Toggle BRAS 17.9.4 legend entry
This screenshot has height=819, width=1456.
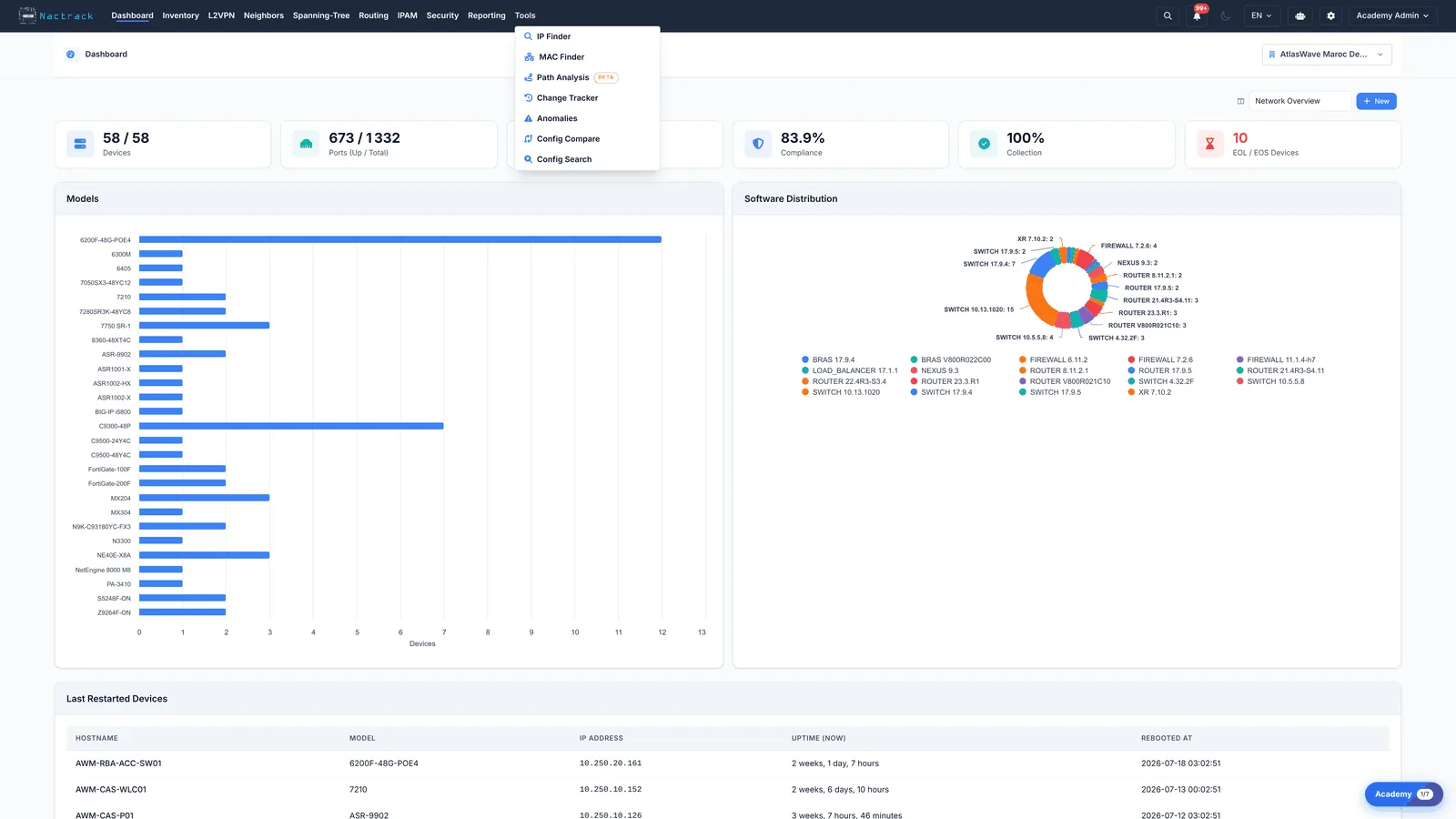[x=828, y=359]
